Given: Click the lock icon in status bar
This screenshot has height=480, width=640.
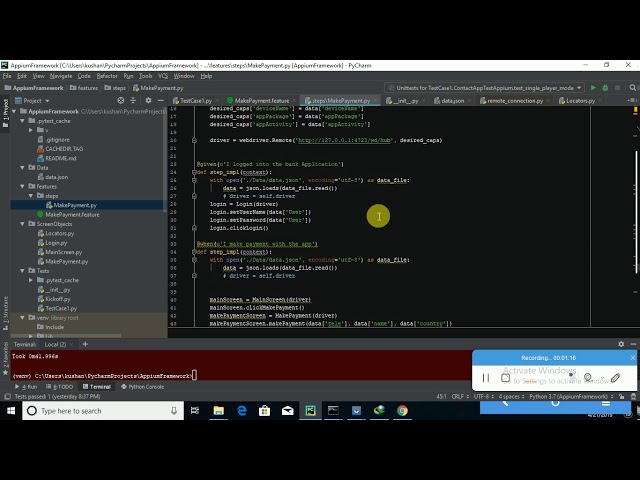Looking at the screenshot, I should tap(621, 396).
